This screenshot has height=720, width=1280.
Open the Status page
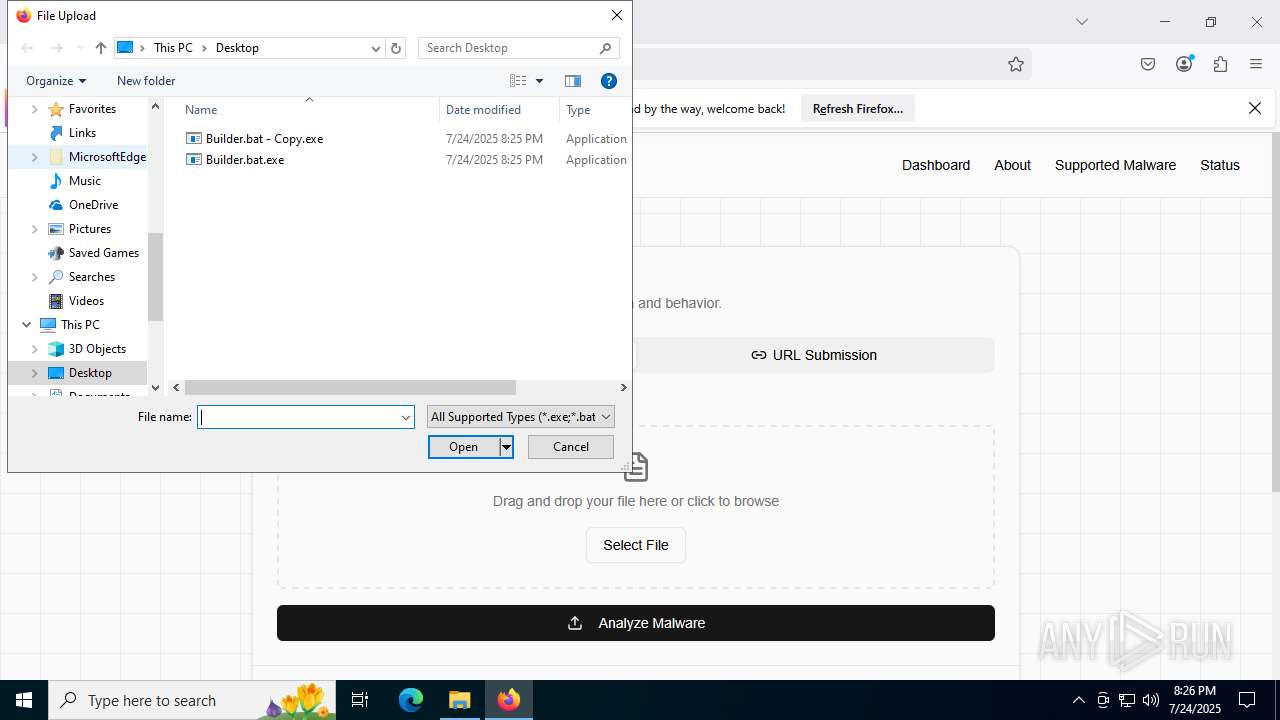[1220, 165]
